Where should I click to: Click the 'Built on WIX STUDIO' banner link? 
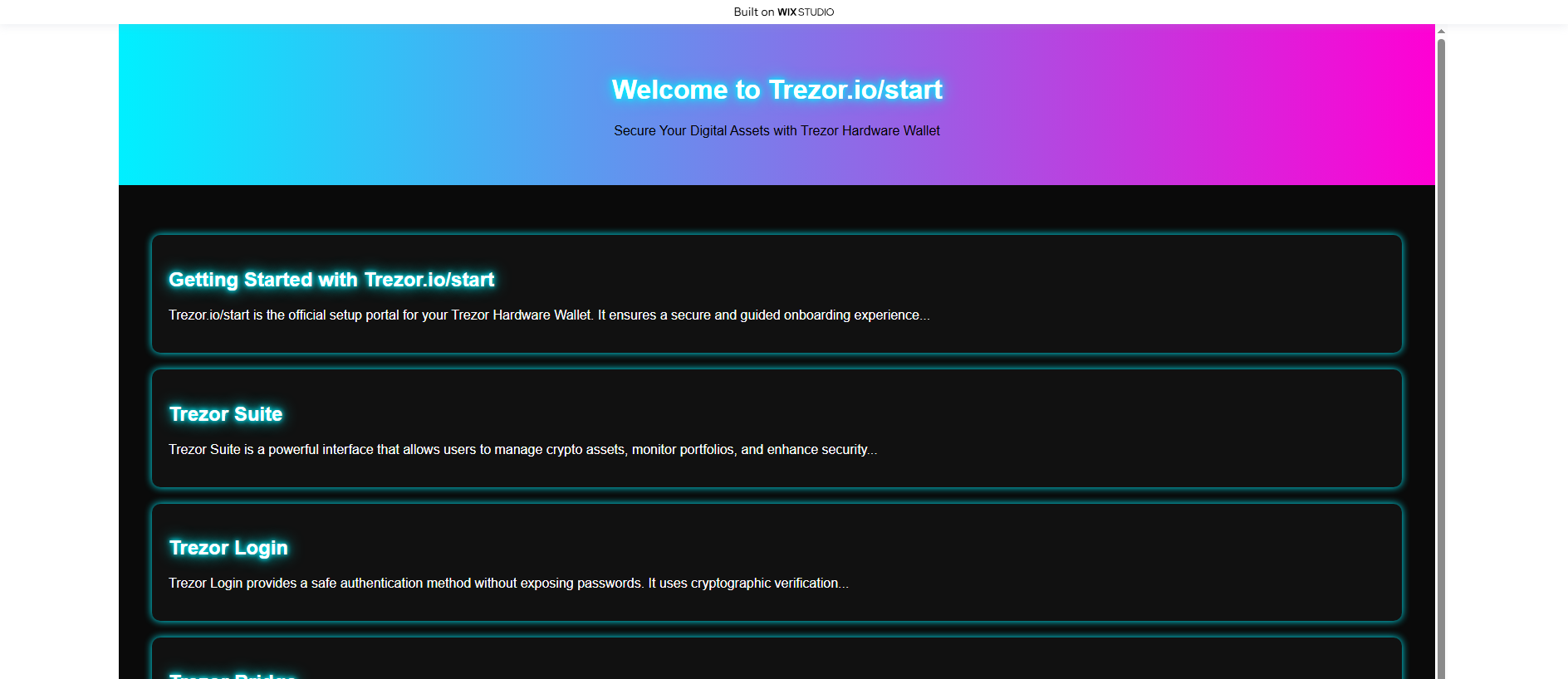tap(783, 12)
